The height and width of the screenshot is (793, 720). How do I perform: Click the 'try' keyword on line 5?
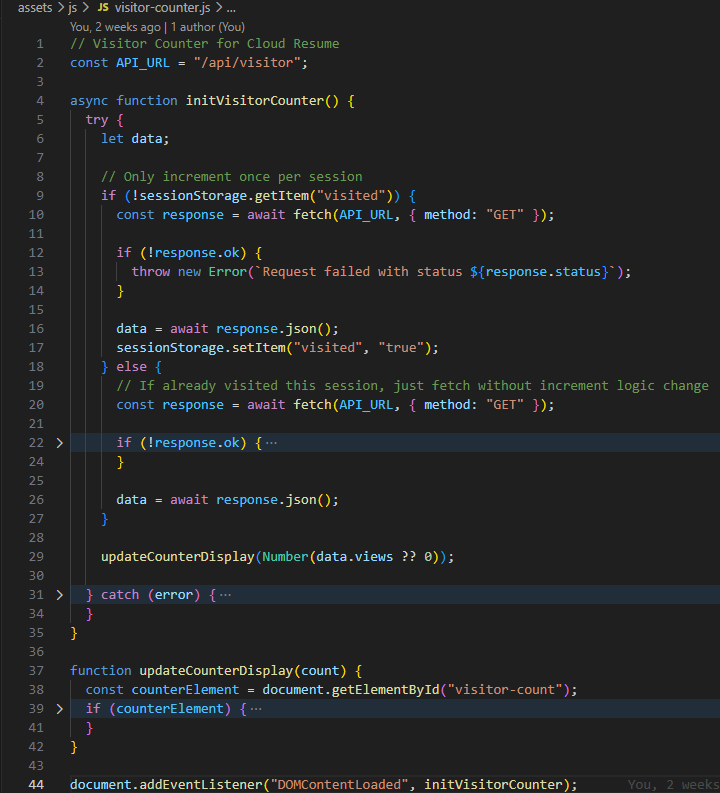click(x=97, y=120)
